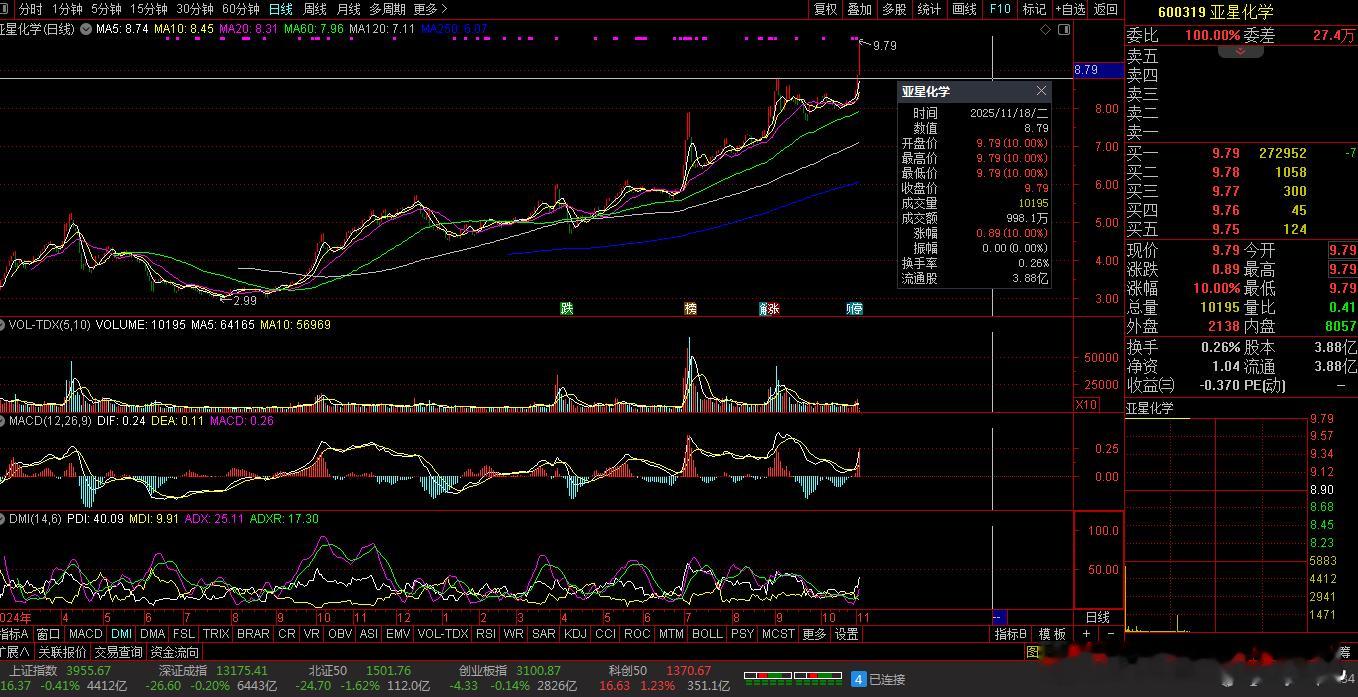Viewport: 1358px width, 697px height.
Task: Open the 多周期 multi-period view
Action: point(387,9)
